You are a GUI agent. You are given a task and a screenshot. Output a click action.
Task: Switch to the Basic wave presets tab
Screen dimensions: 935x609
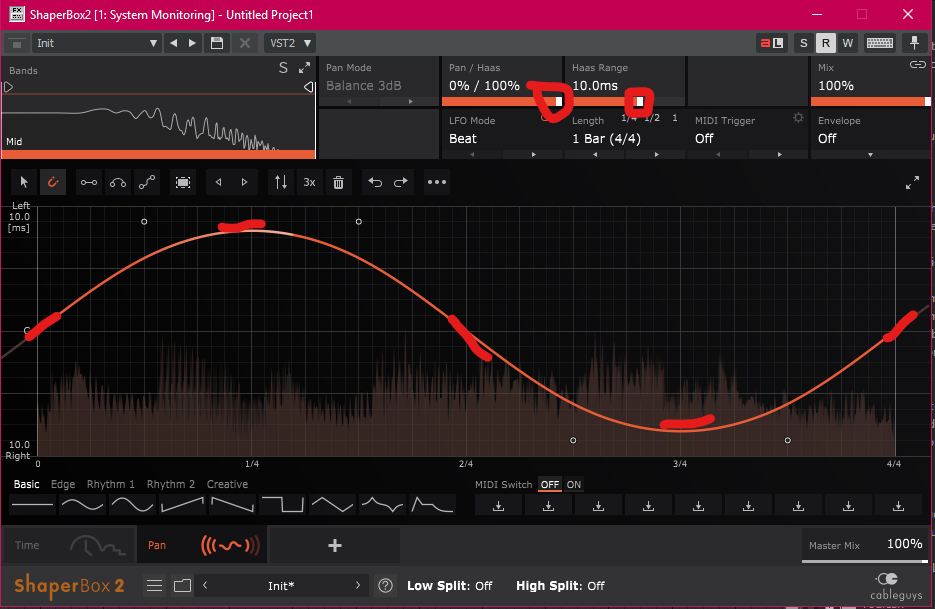pos(26,484)
